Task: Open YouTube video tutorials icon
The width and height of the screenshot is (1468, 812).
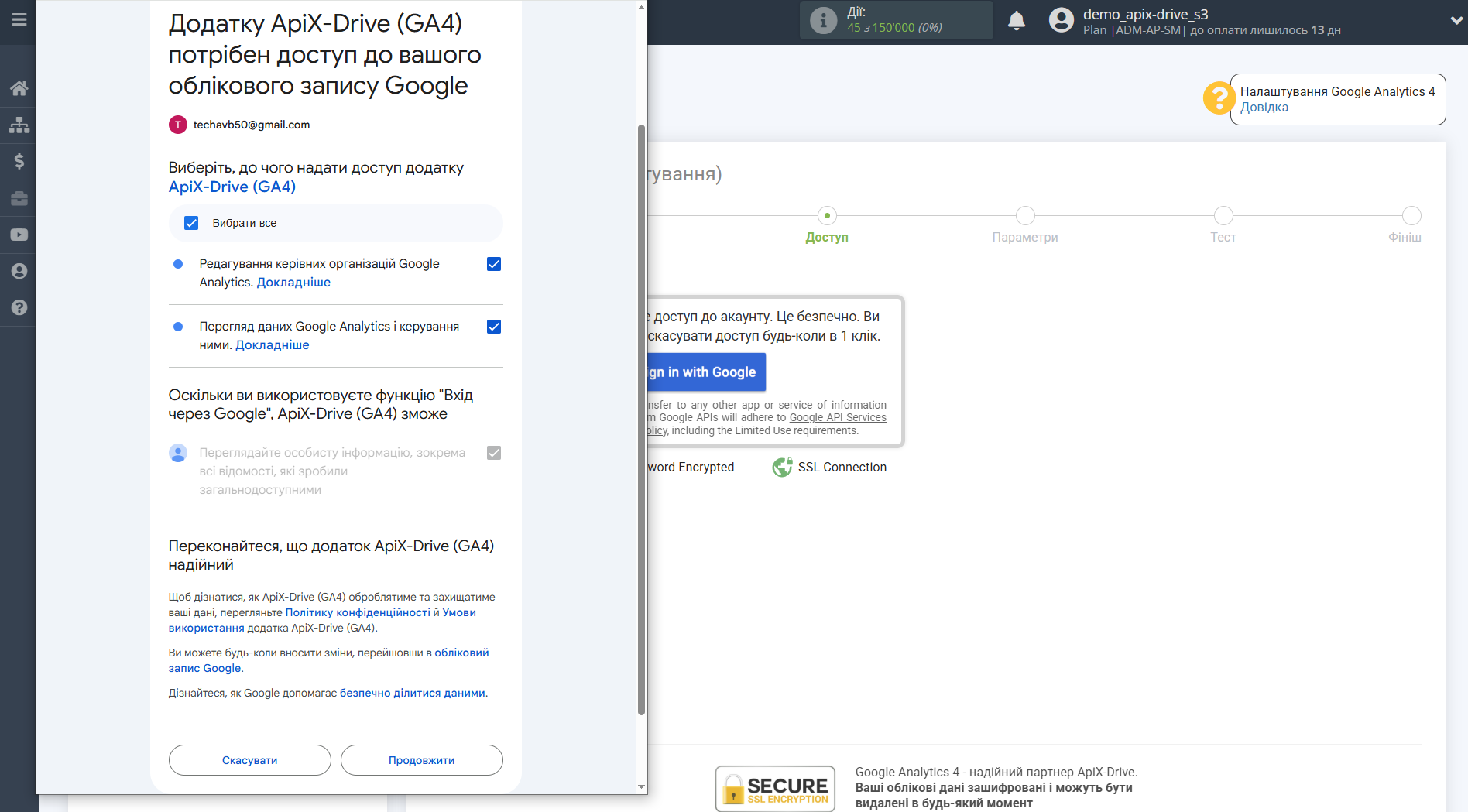Action: 19,235
